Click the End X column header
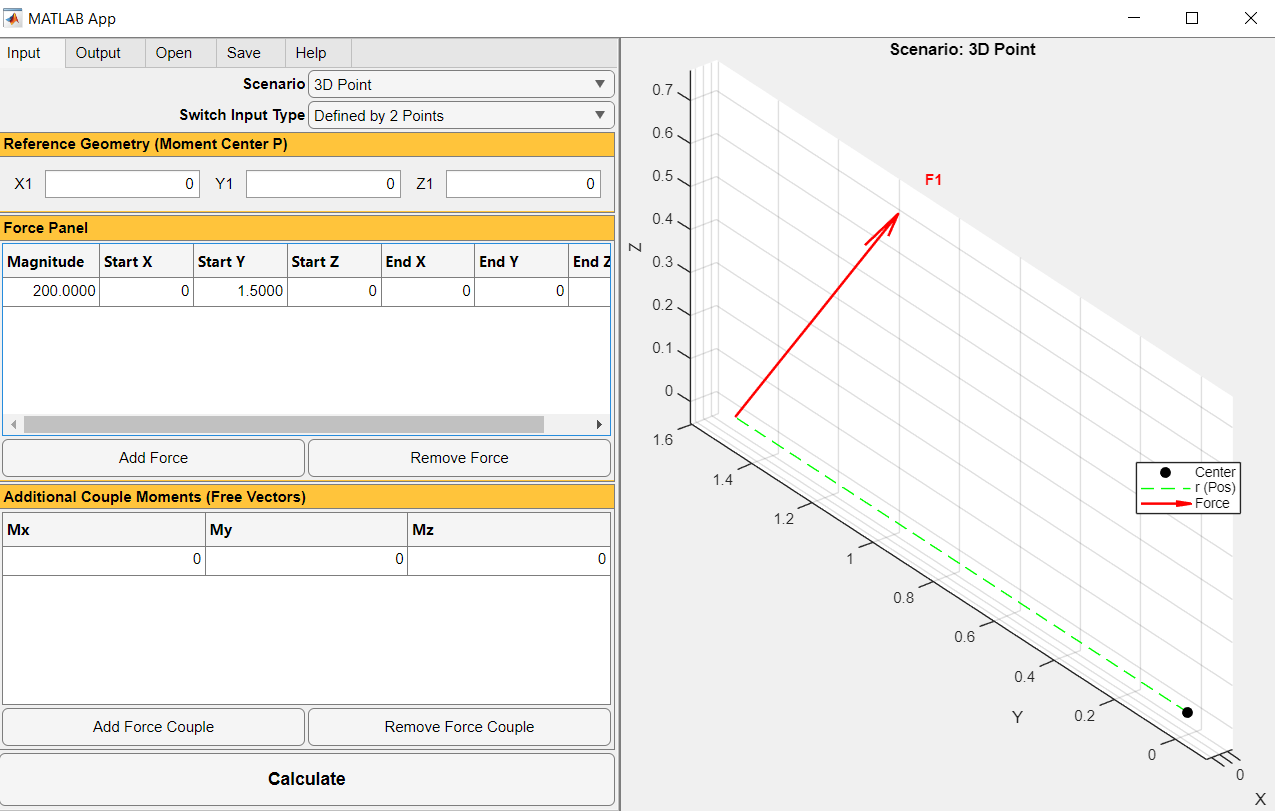This screenshot has width=1275, height=811. [428, 261]
